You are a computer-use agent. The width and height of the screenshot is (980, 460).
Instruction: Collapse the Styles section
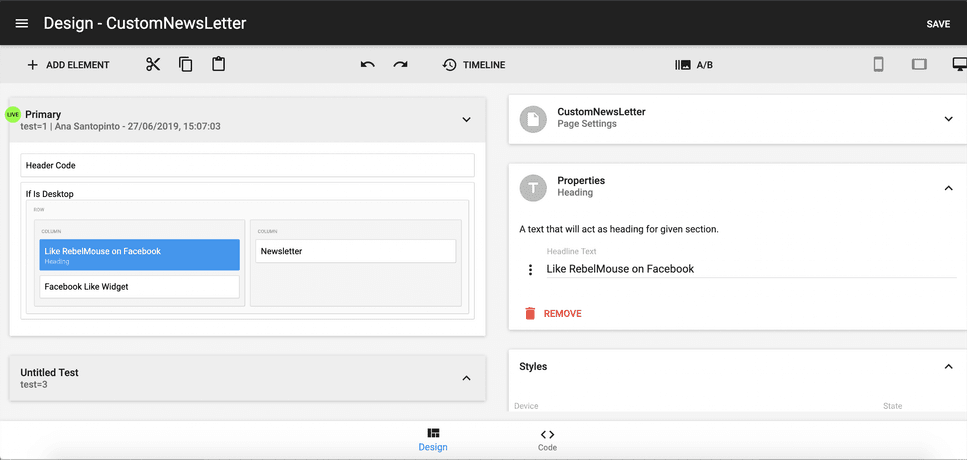(948, 367)
